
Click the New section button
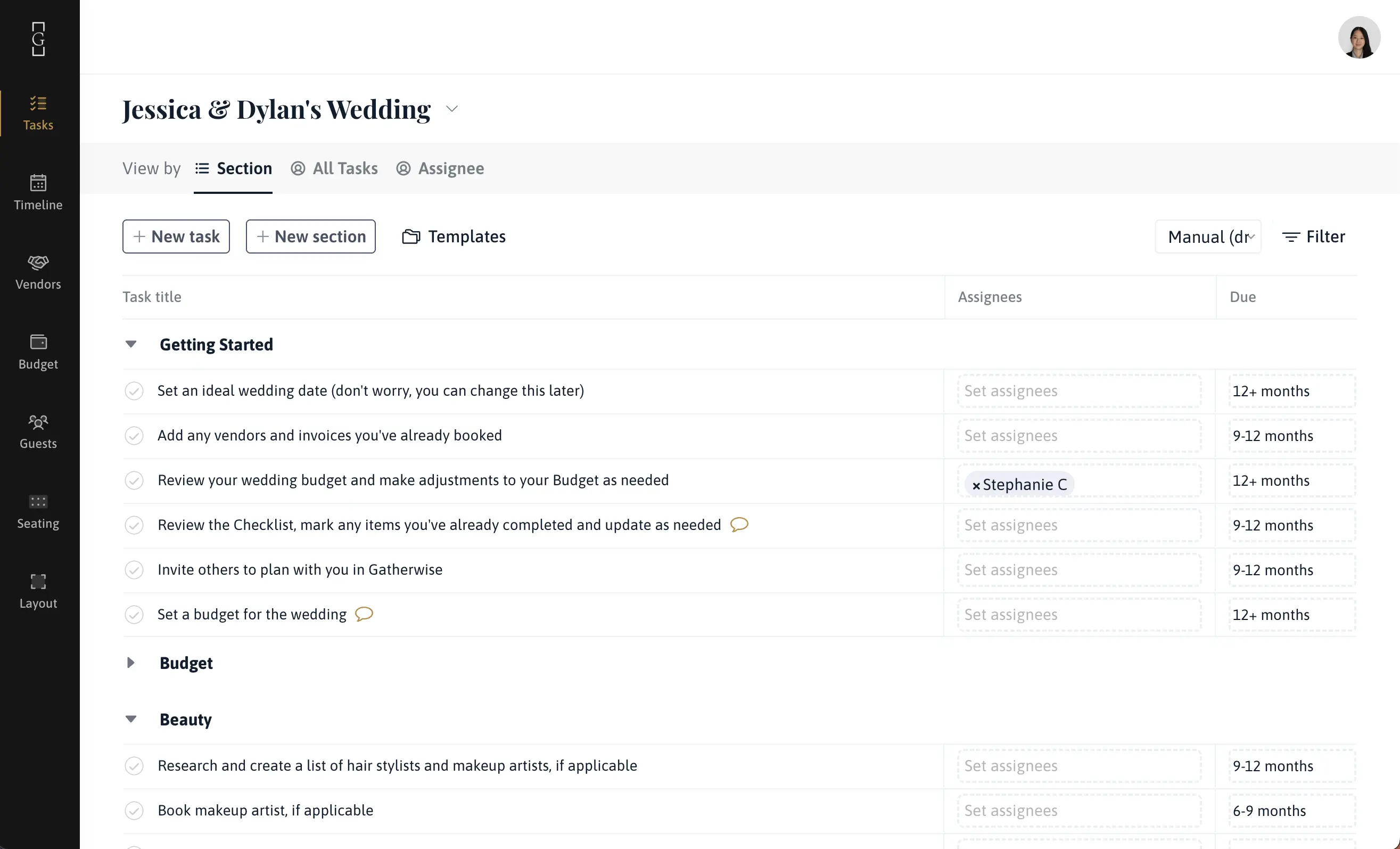click(x=311, y=236)
